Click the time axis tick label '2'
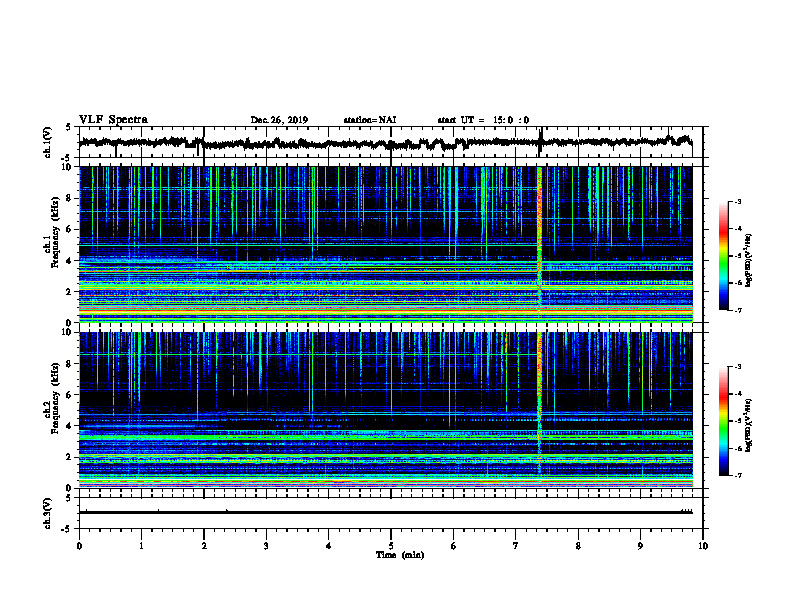 [204, 546]
